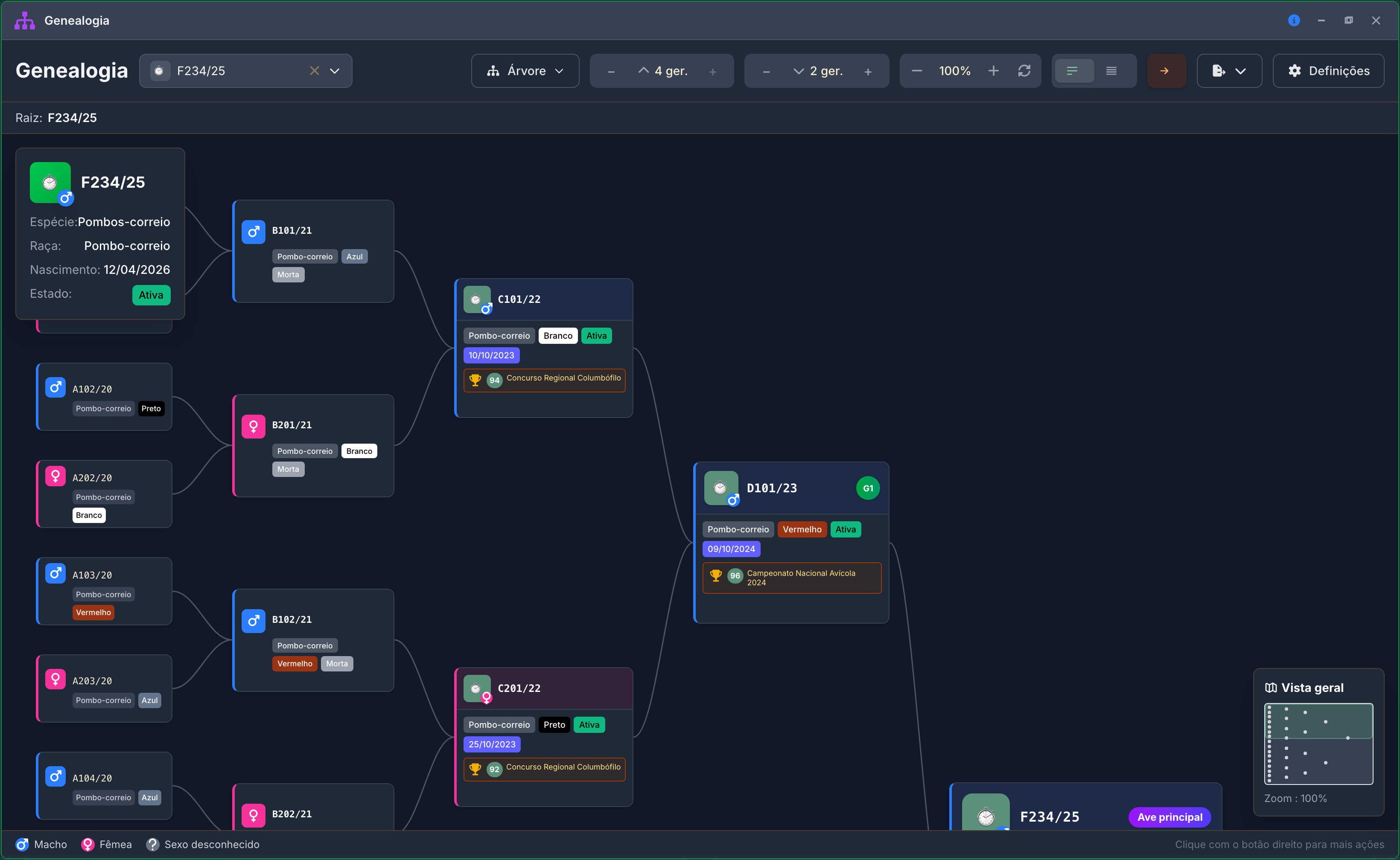Click the C201/22 bird avatar
This screenshot has width=1400, height=860.
[477, 689]
